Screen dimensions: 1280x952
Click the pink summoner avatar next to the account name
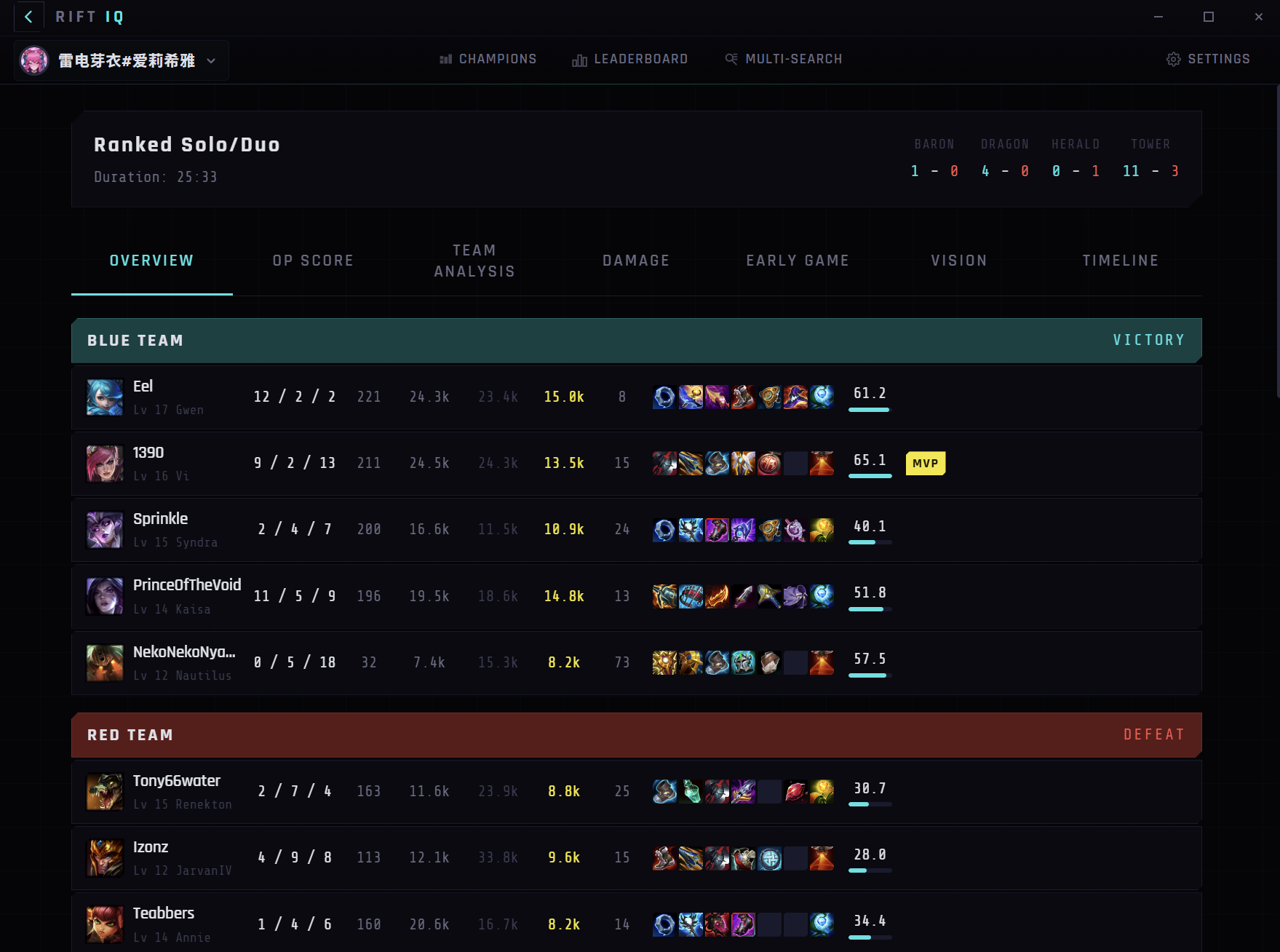(x=33, y=60)
